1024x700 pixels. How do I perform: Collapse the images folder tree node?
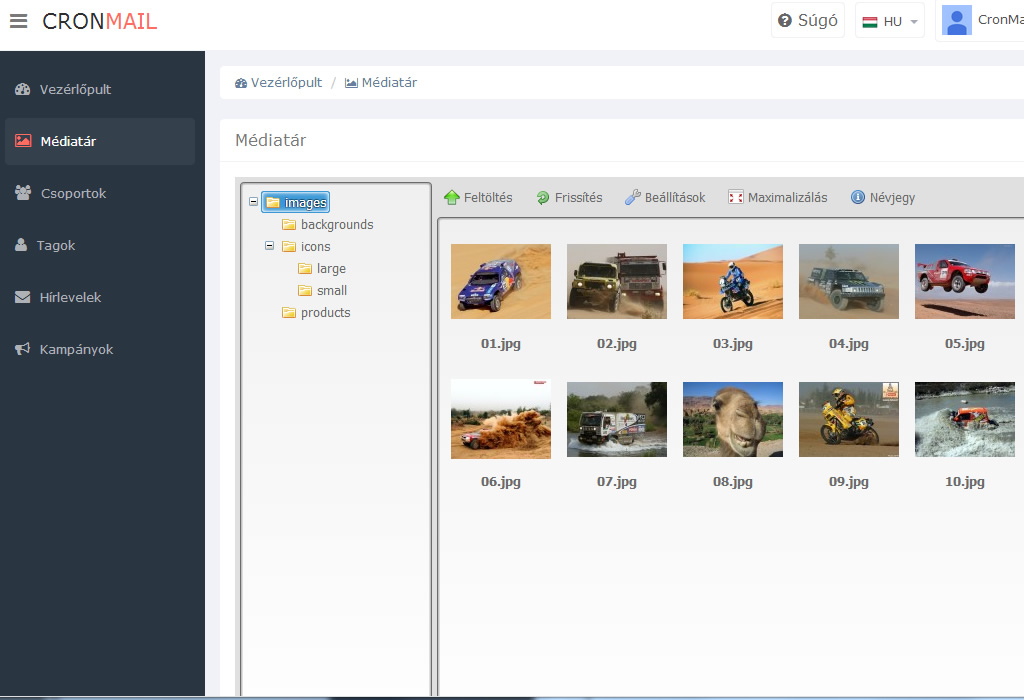coord(253,202)
